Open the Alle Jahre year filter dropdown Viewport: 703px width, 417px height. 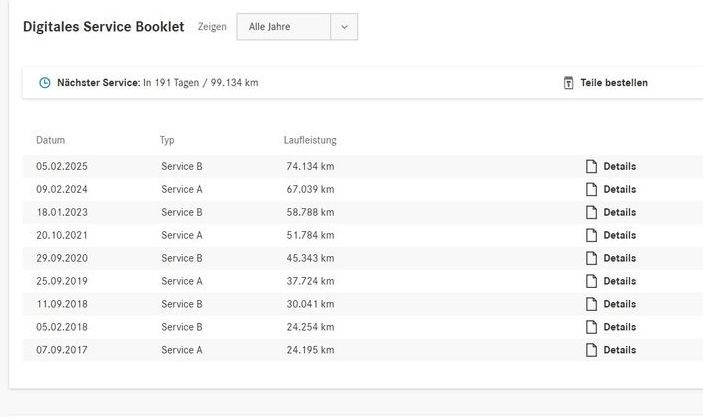click(x=284, y=27)
